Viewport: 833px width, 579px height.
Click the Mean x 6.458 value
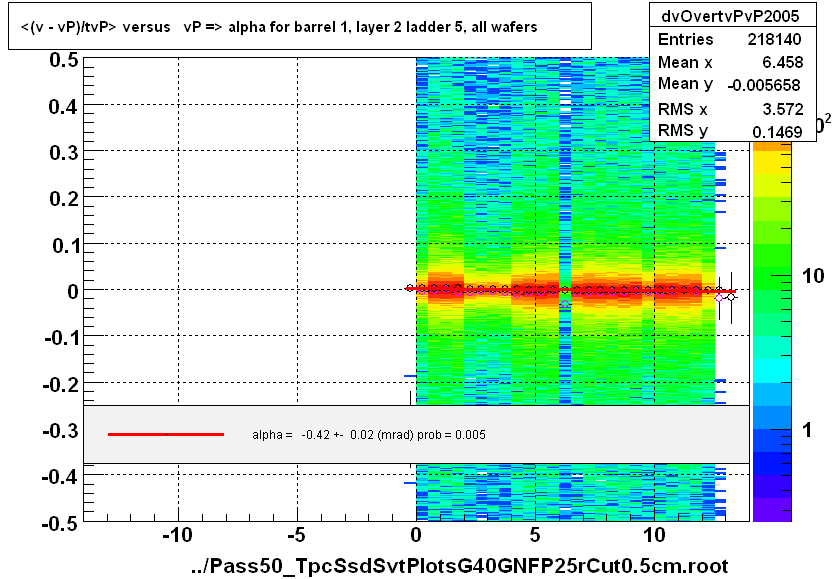[783, 62]
